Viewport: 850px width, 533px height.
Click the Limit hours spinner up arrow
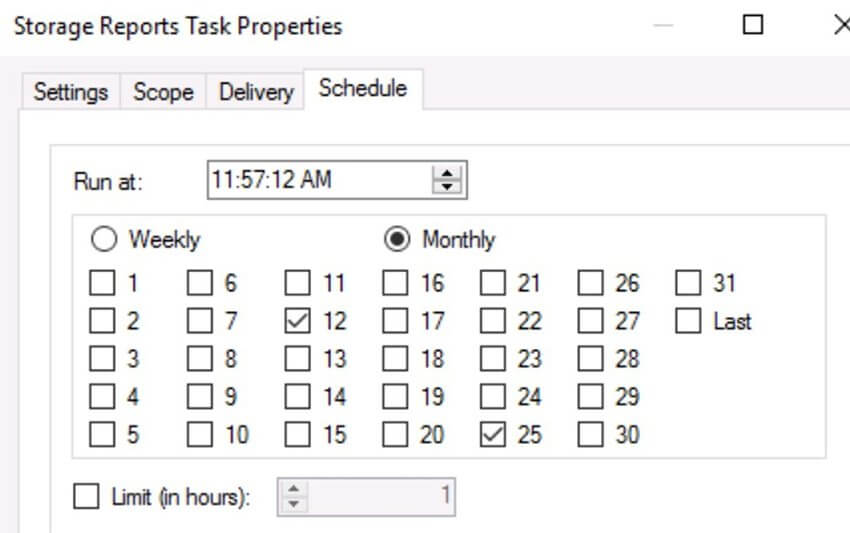[293, 489]
